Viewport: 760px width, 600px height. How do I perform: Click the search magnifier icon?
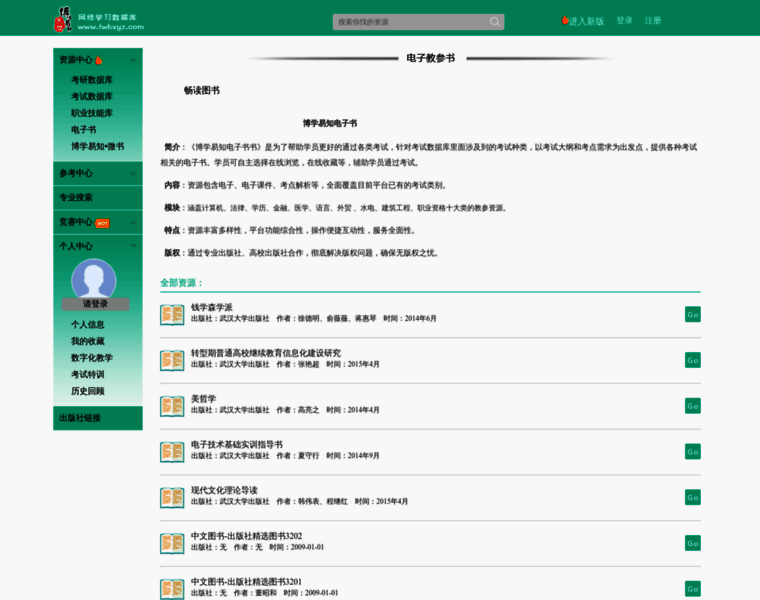click(x=494, y=22)
